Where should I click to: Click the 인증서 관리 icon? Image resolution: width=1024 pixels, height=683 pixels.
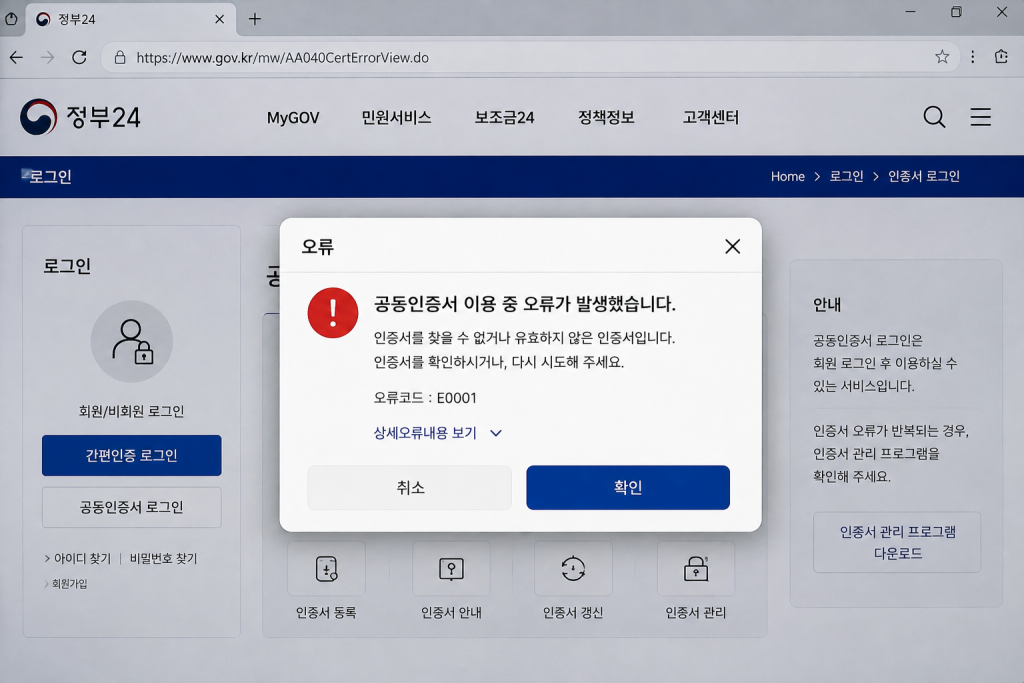tap(696, 569)
